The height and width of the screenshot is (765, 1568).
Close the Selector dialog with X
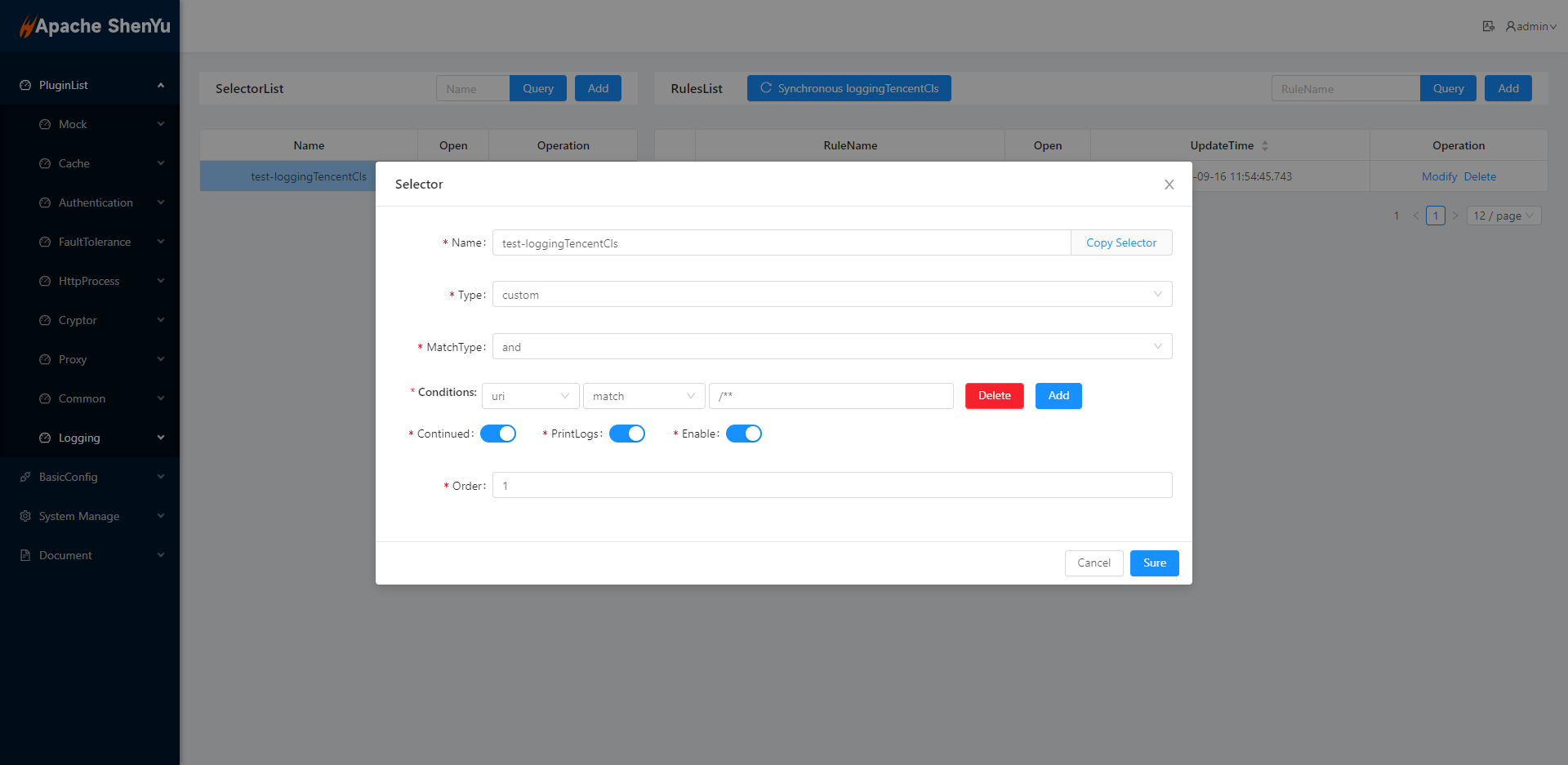[x=1169, y=185]
